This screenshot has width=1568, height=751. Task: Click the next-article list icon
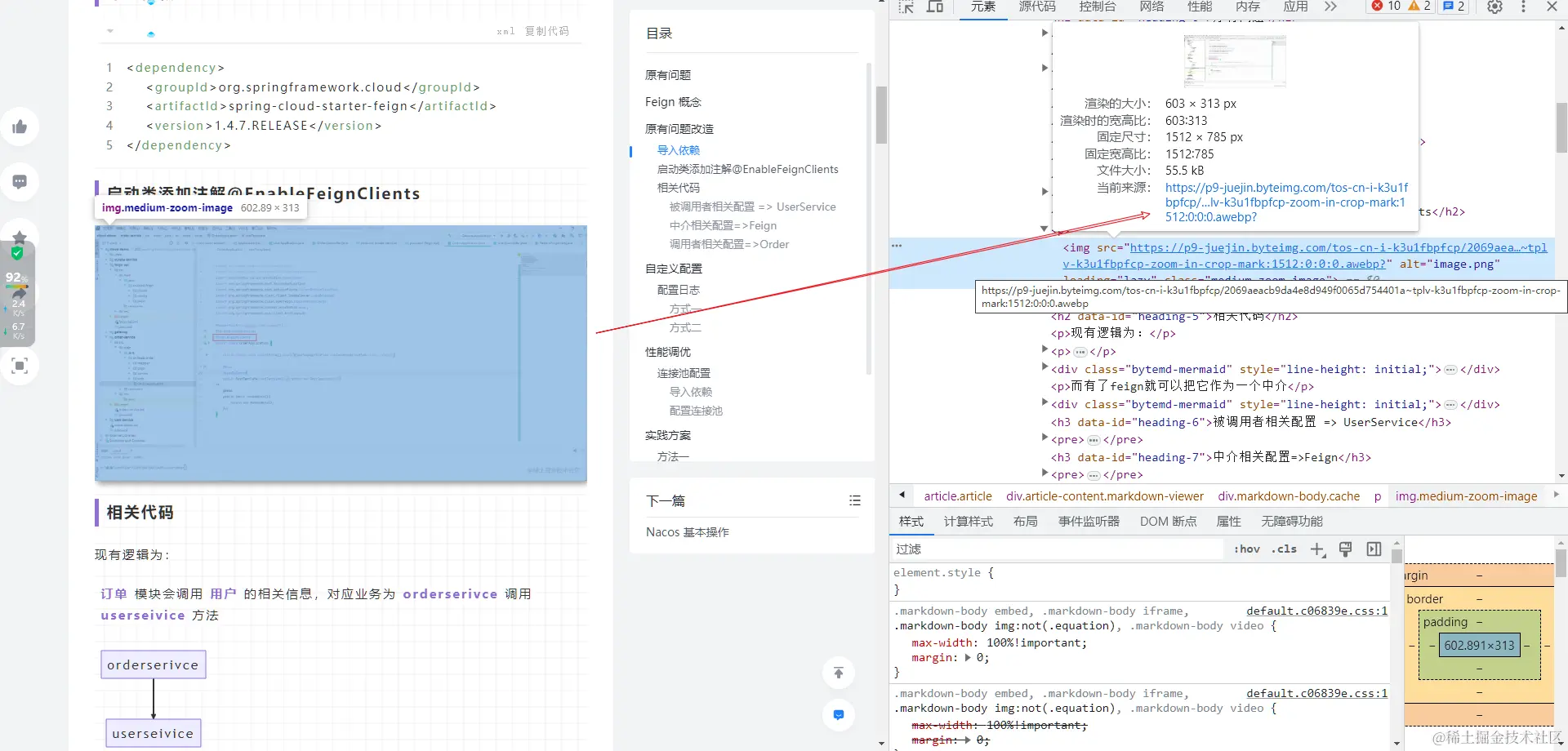pyautogui.click(x=854, y=500)
